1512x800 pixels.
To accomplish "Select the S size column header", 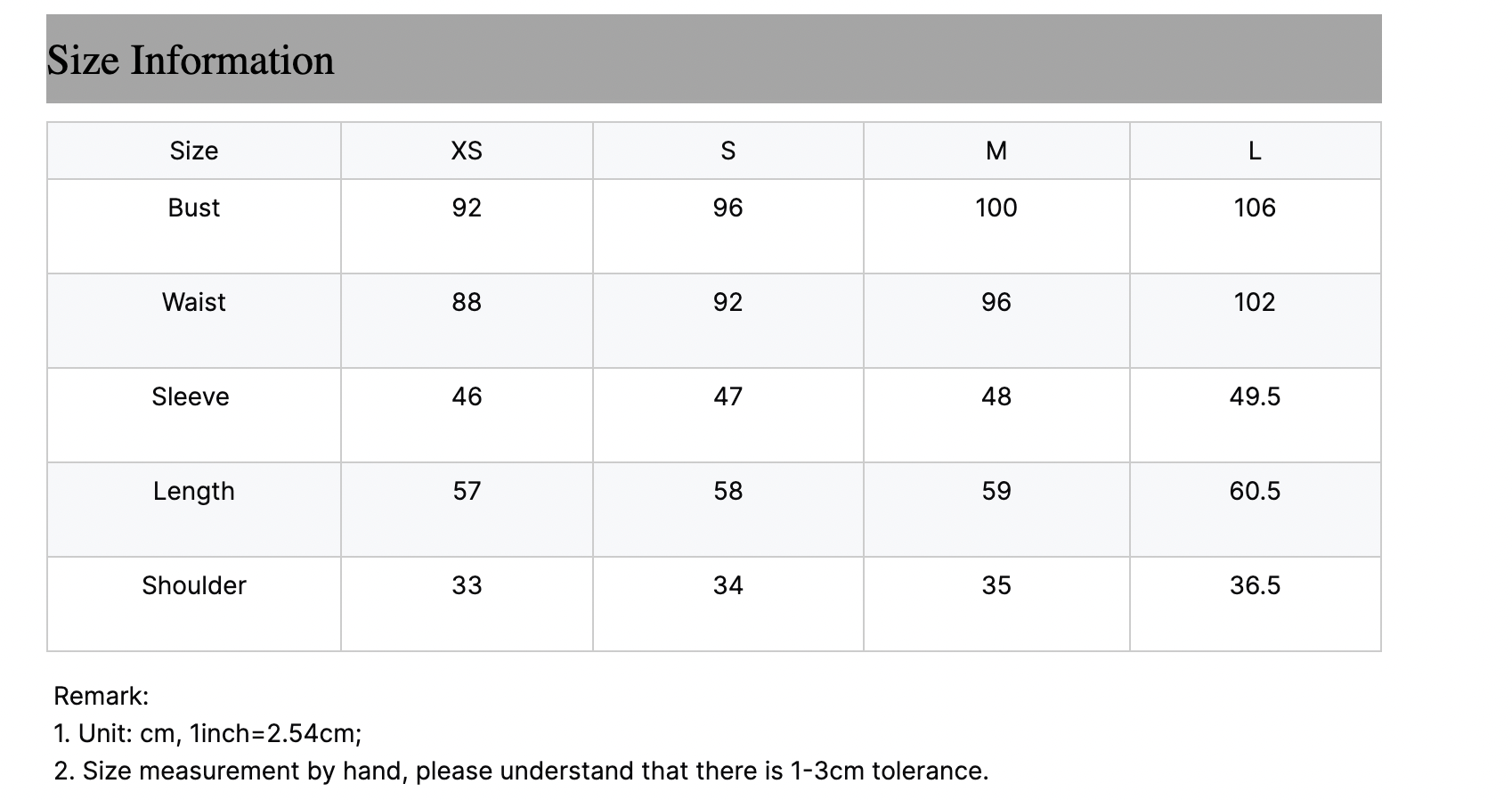I will 728,151.
